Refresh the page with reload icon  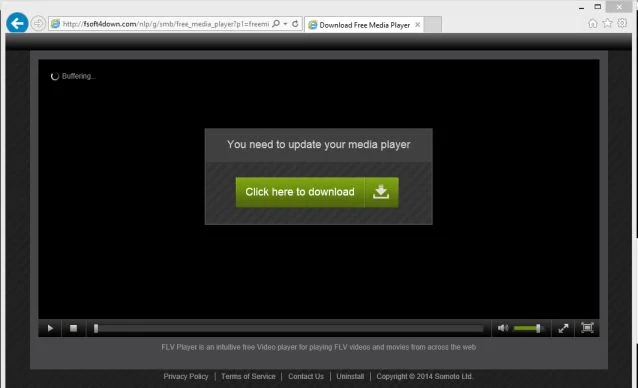[x=295, y=24]
